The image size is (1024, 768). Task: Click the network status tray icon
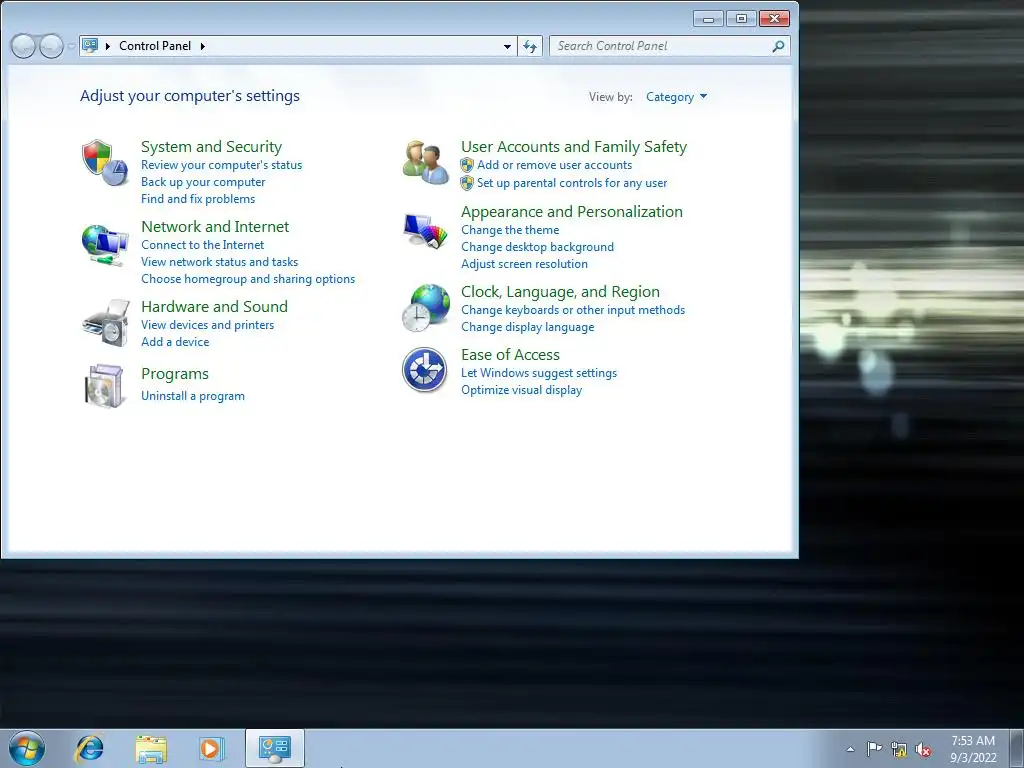(899, 749)
